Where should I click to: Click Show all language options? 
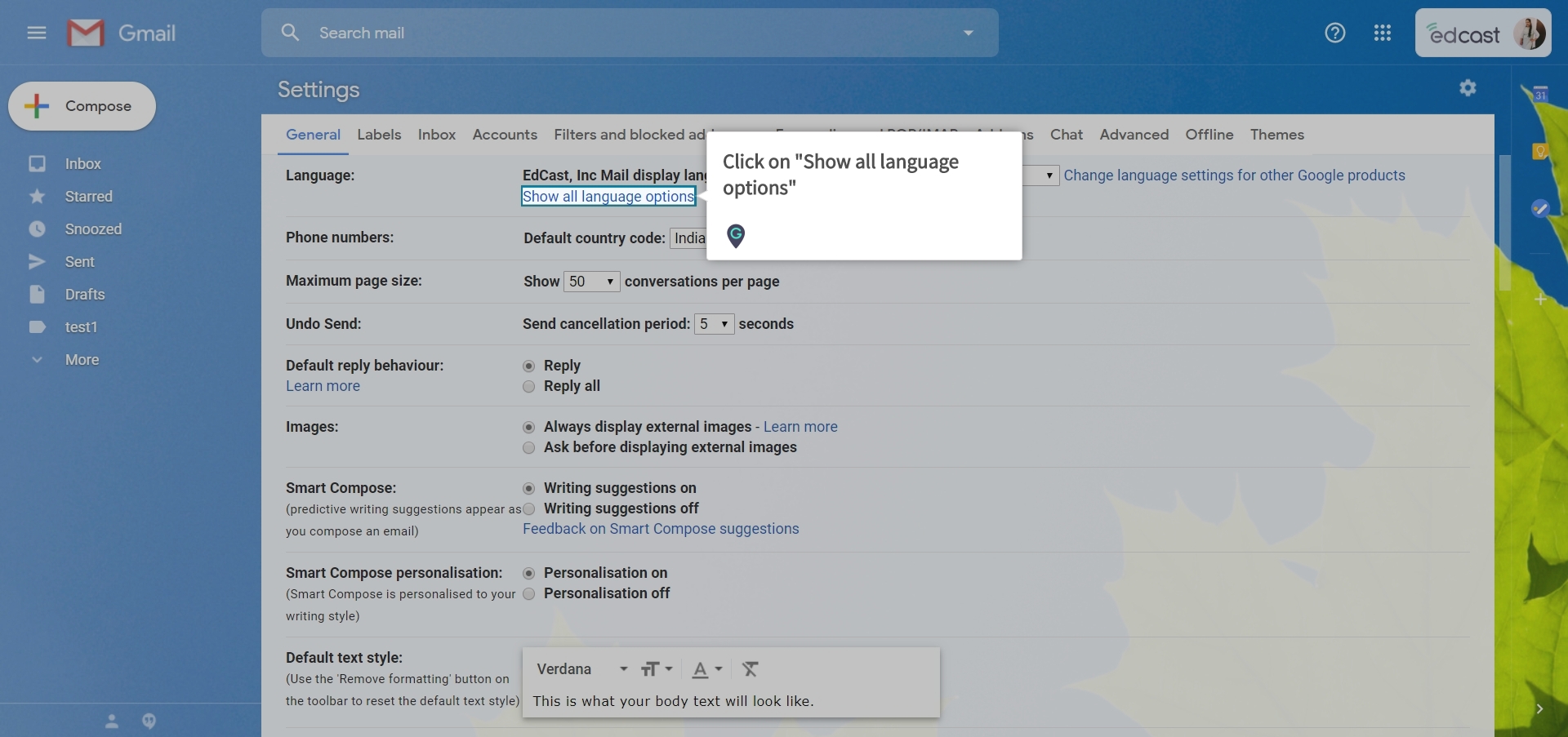pos(608,196)
